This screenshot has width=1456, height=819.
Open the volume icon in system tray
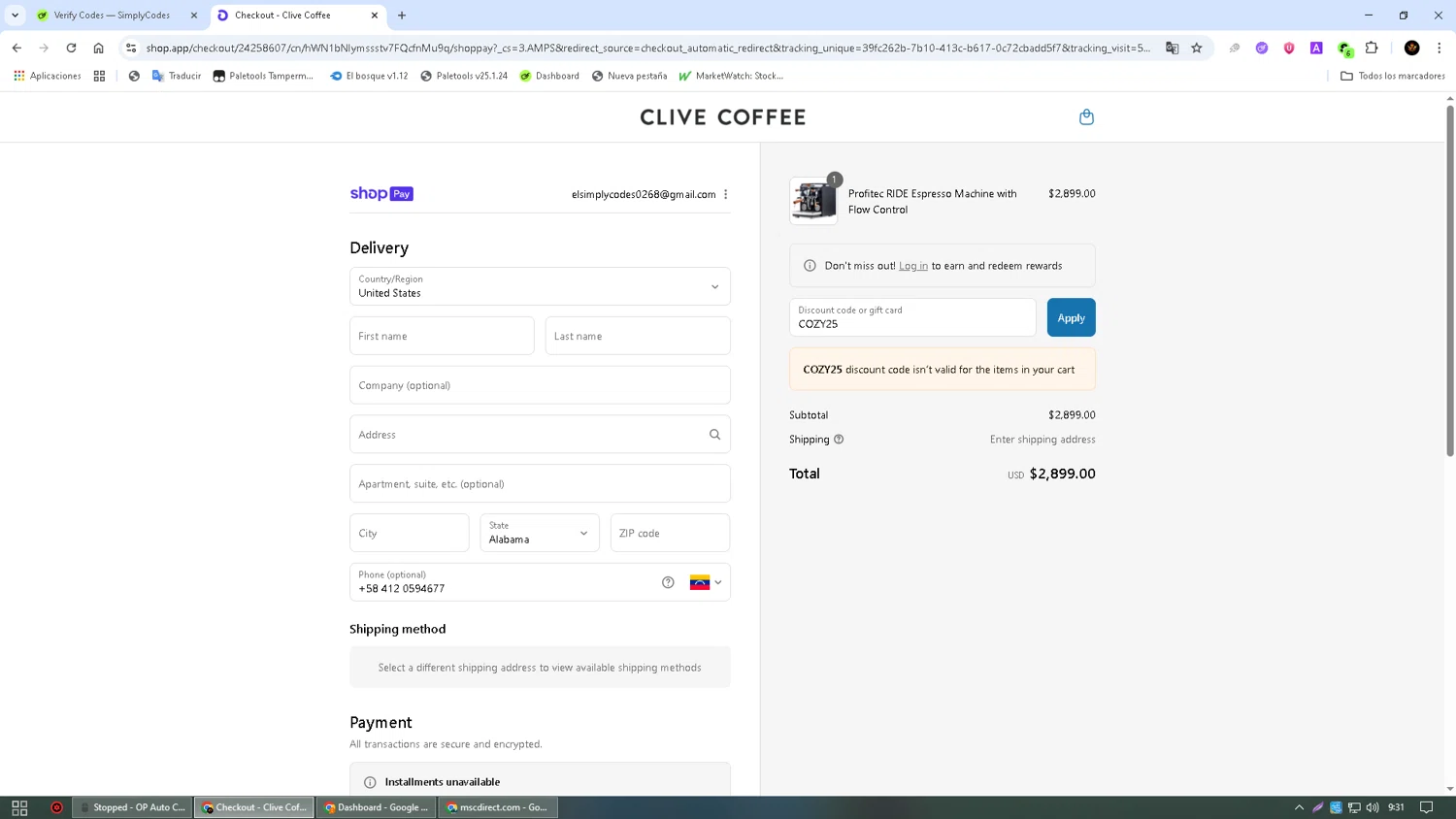coord(1373,807)
